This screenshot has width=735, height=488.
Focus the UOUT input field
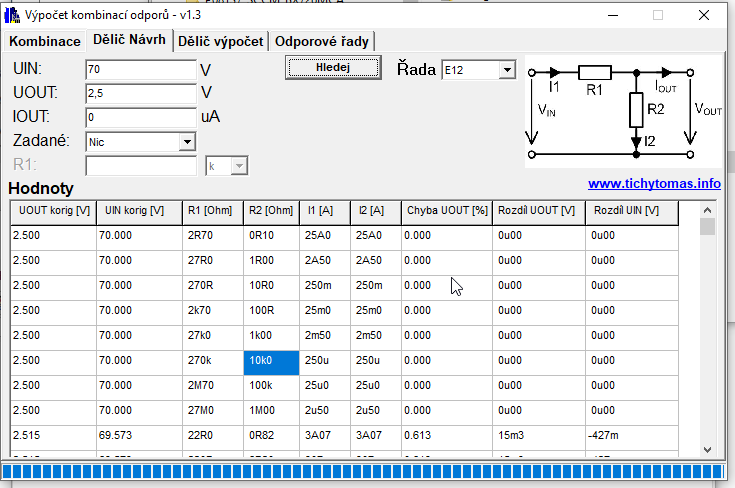[139, 93]
